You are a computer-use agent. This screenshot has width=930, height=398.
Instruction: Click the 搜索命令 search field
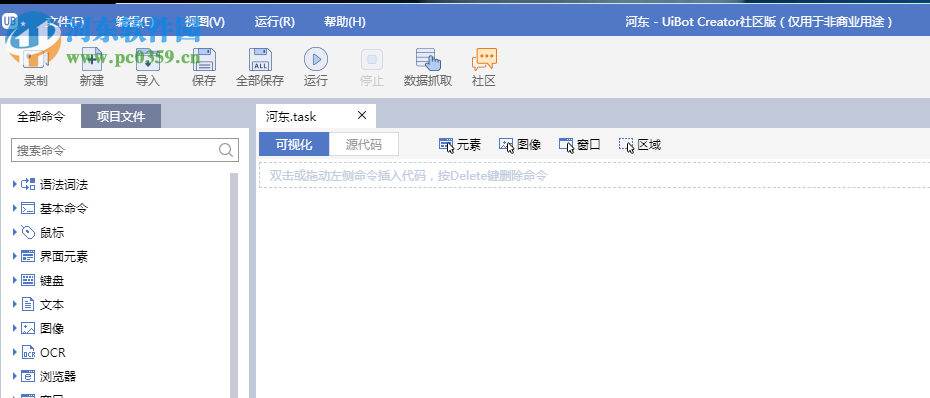[125, 150]
